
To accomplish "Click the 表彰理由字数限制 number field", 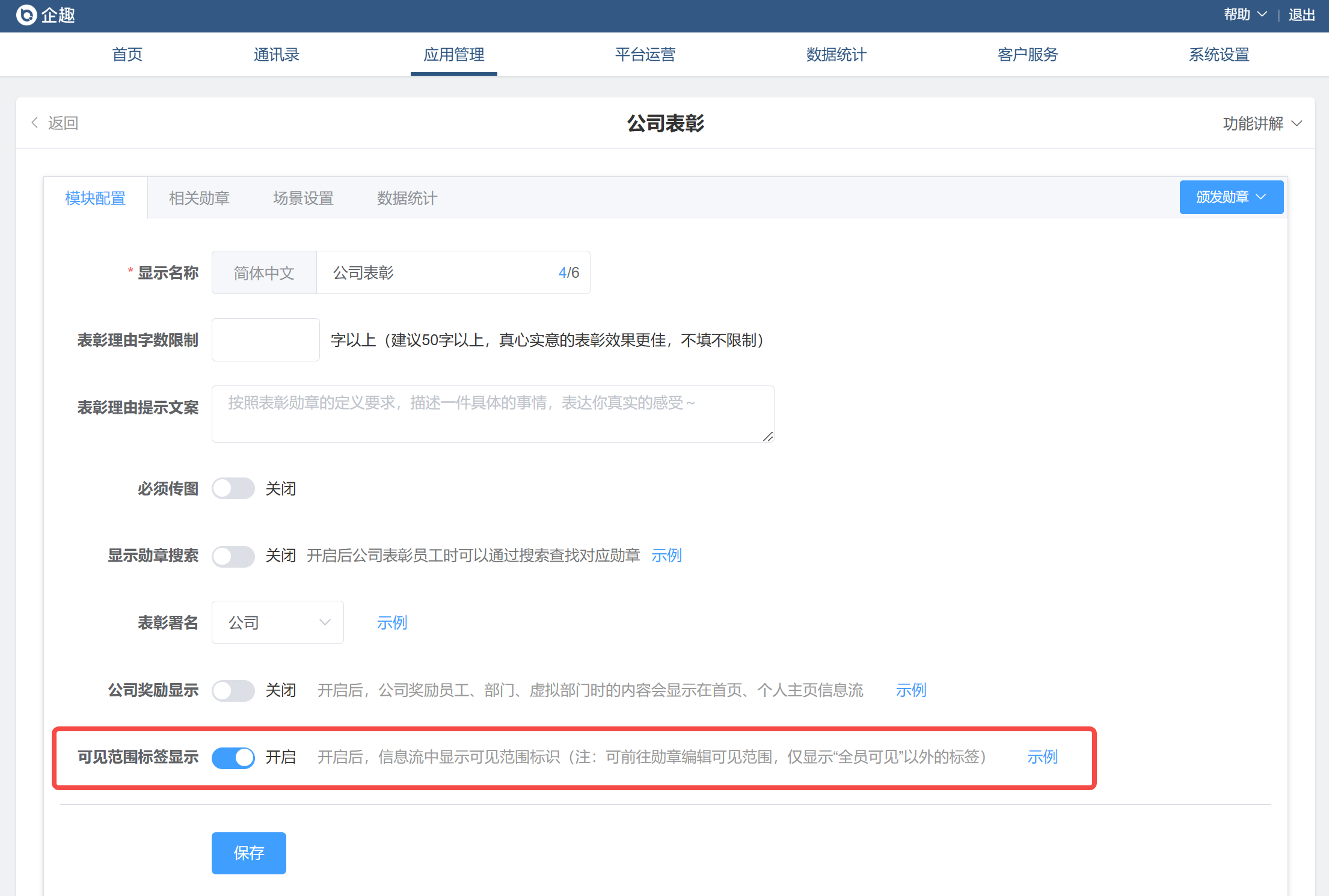I will tap(265, 340).
